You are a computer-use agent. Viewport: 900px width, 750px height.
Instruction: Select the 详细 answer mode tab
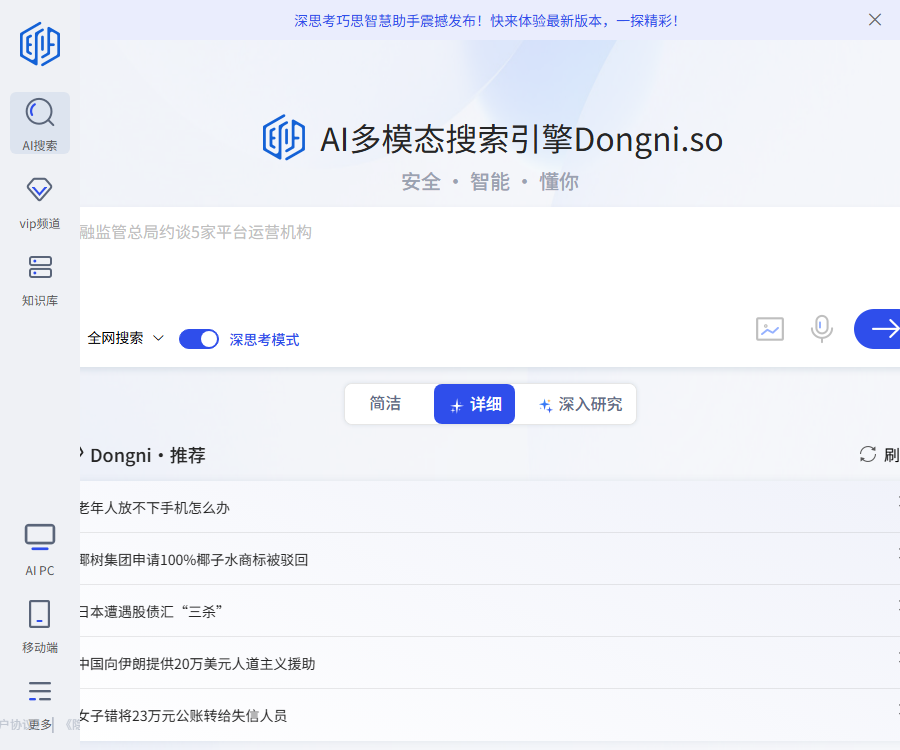(474, 404)
